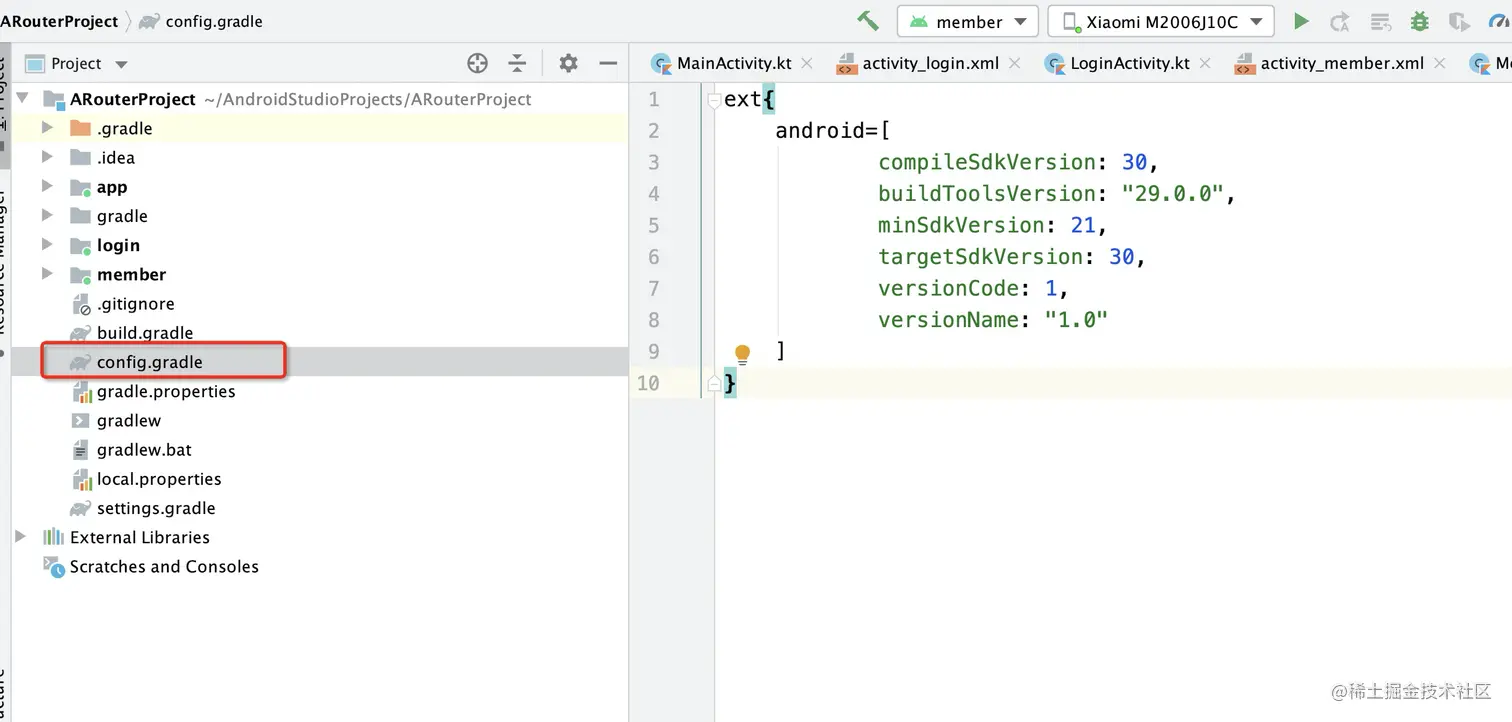Click the hammer Make Project icon
This screenshot has height=722, width=1512.
click(x=867, y=21)
